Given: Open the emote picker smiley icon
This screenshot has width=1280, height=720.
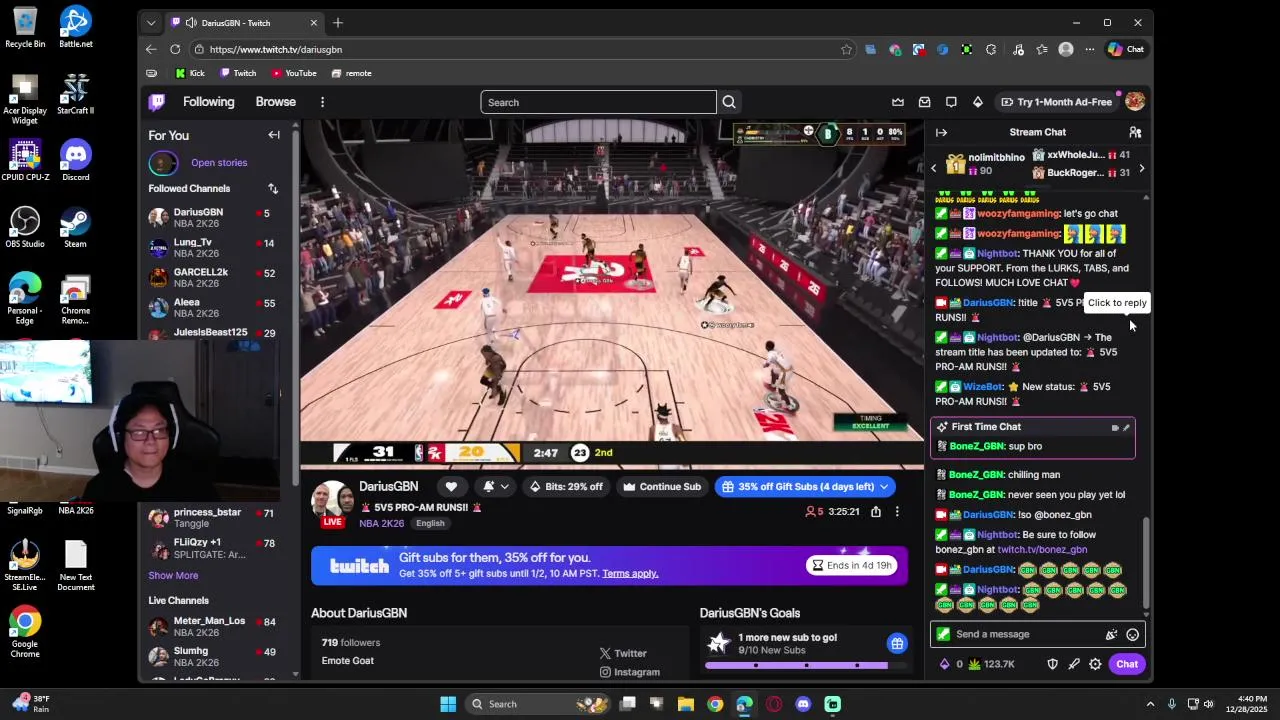Looking at the screenshot, I should (1132, 634).
